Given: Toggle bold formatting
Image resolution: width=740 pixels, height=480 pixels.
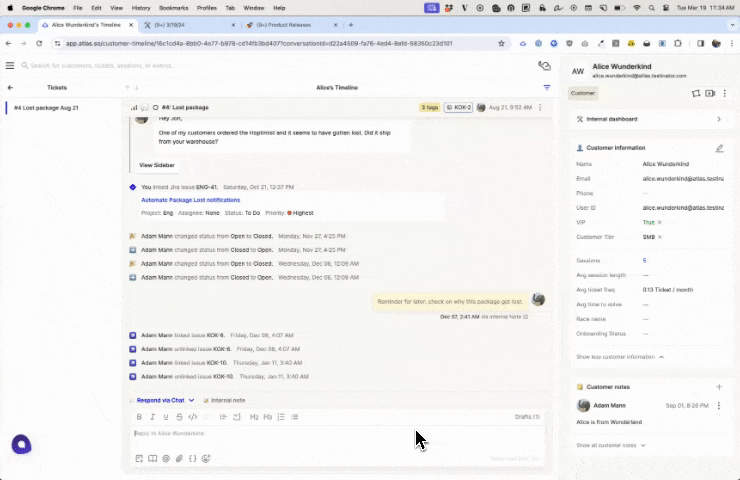Looking at the screenshot, I should 139,417.
